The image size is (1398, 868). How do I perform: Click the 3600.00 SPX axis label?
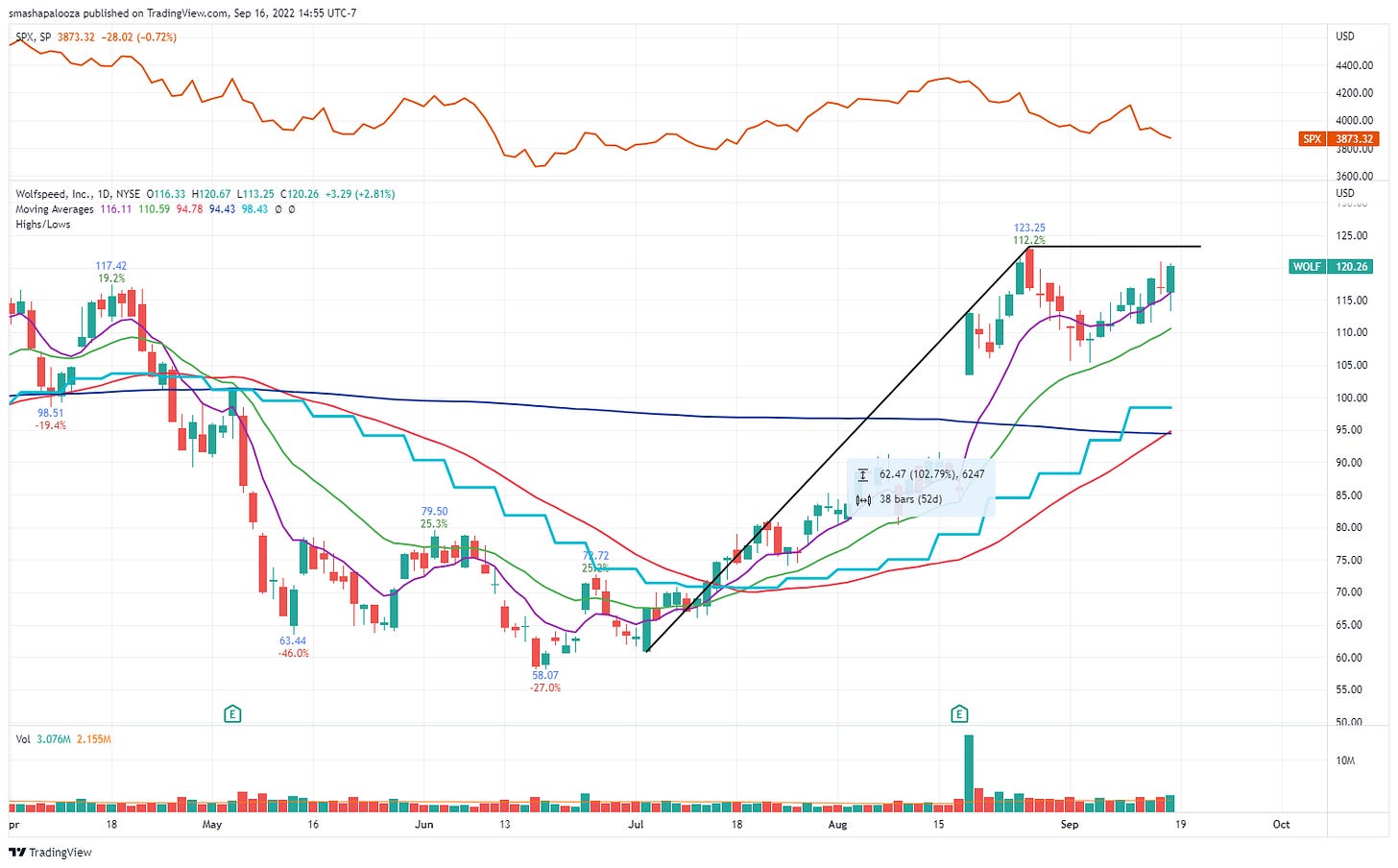[x=1354, y=176]
